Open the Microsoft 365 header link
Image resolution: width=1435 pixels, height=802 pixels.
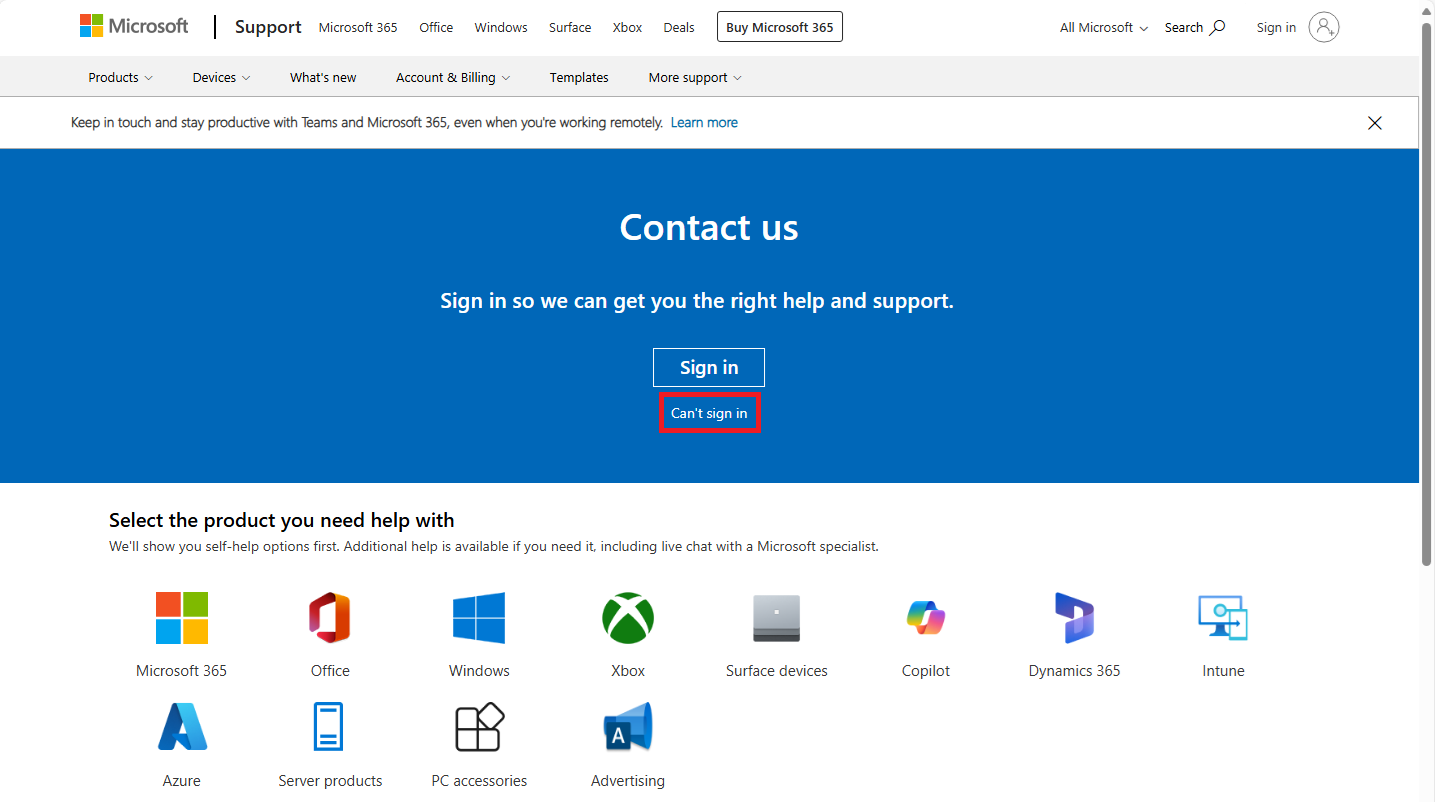(358, 27)
